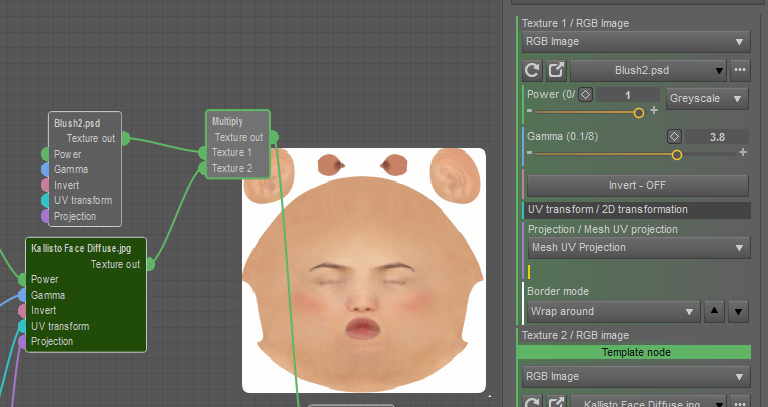768x407 pixels.
Task: Click the Texture 1 / RGB Image heading
Action: point(575,23)
